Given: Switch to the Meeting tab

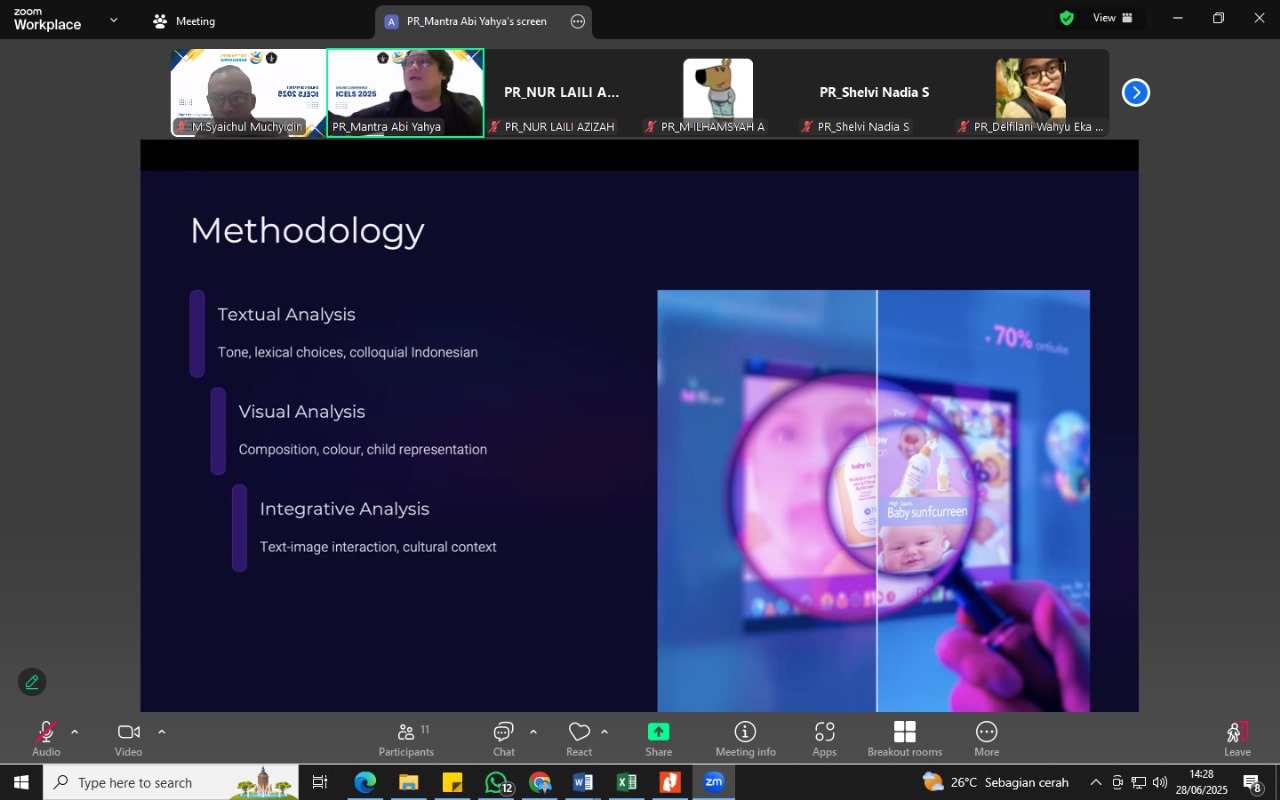Looking at the screenshot, I should (x=184, y=21).
